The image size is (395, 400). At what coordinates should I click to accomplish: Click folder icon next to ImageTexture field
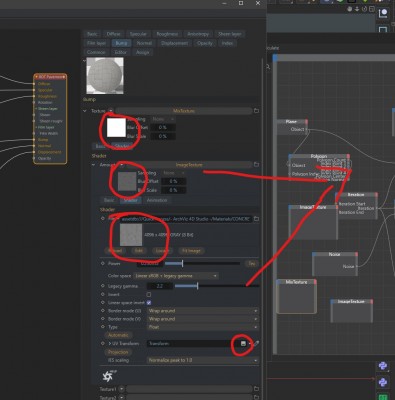pyautogui.click(x=256, y=165)
